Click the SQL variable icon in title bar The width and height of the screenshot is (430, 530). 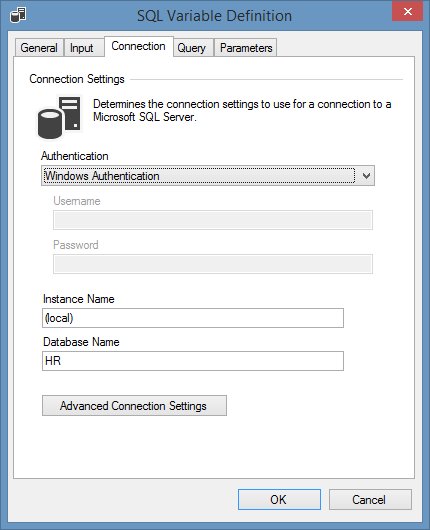18,16
